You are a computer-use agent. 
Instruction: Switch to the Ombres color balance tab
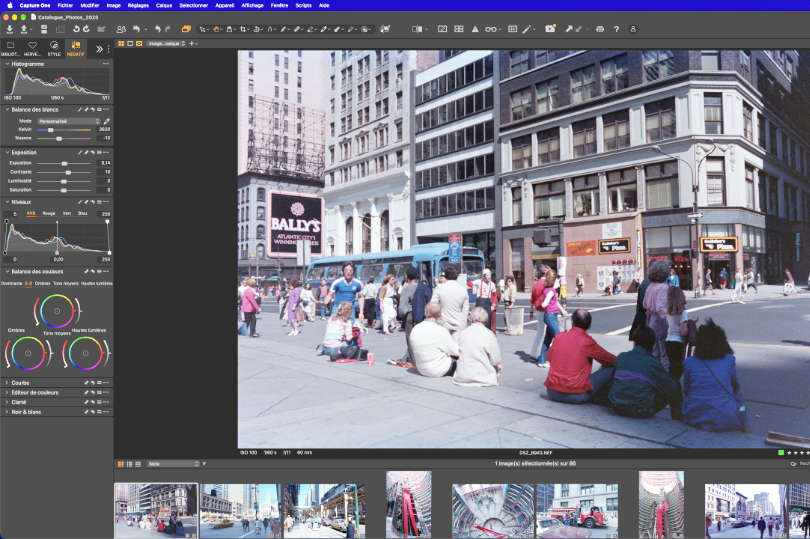point(42,284)
